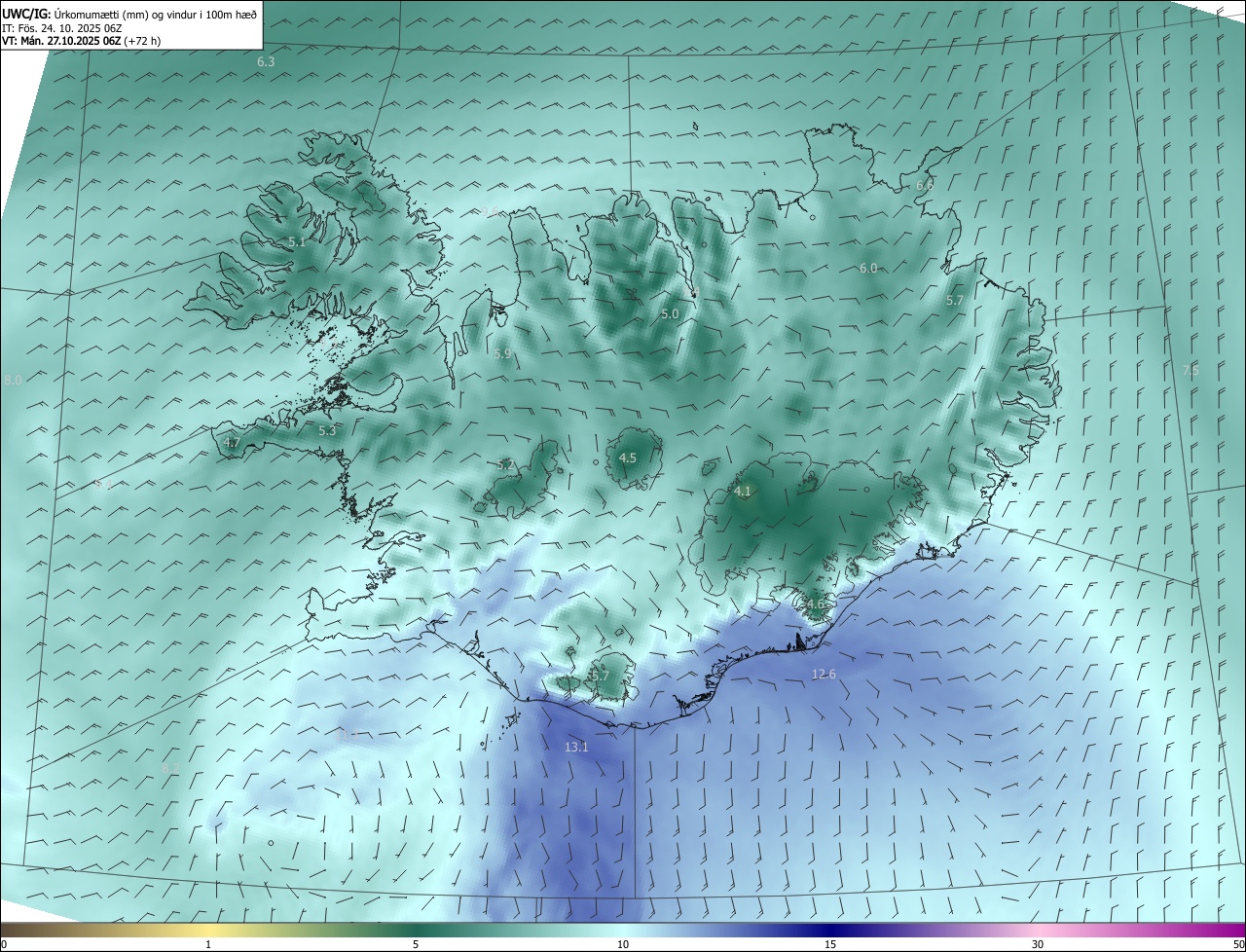Click the 5.7 value in East Iceland
This screenshot has width=1246, height=952.
click(x=955, y=301)
